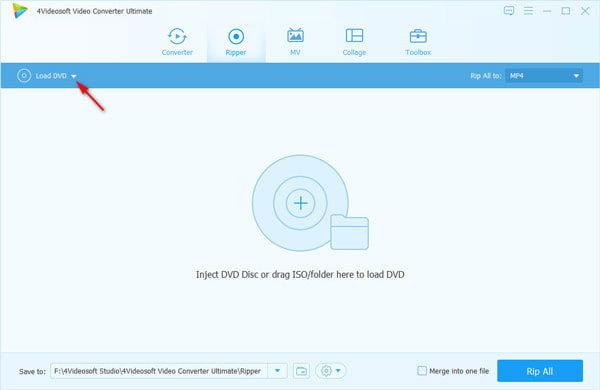Open the gear settings dropdown
The image size is (600, 390).
[331, 371]
